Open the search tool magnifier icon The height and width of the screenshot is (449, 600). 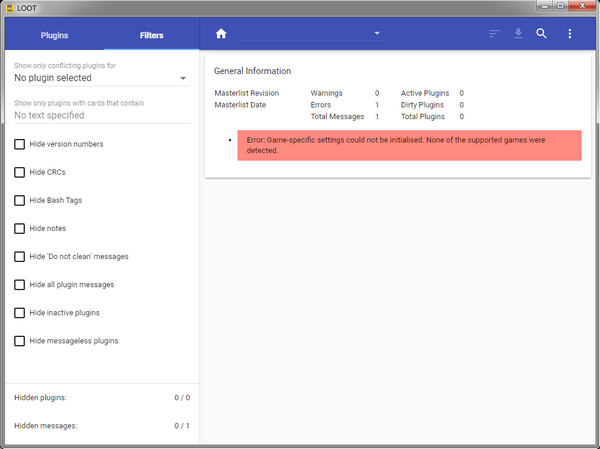click(x=542, y=34)
